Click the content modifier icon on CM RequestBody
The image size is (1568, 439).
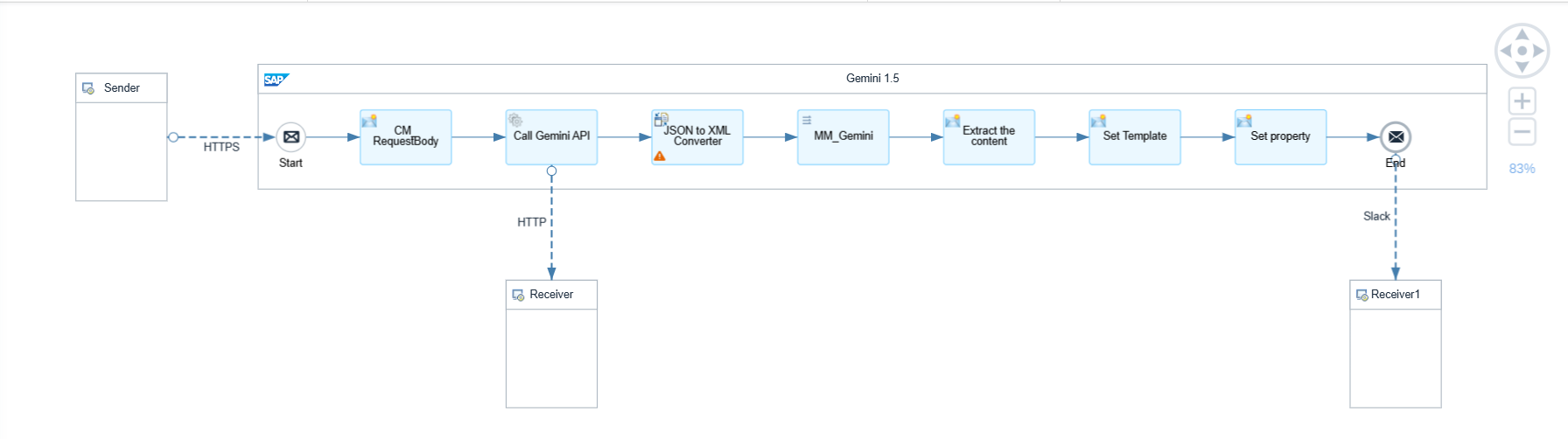pos(369,121)
